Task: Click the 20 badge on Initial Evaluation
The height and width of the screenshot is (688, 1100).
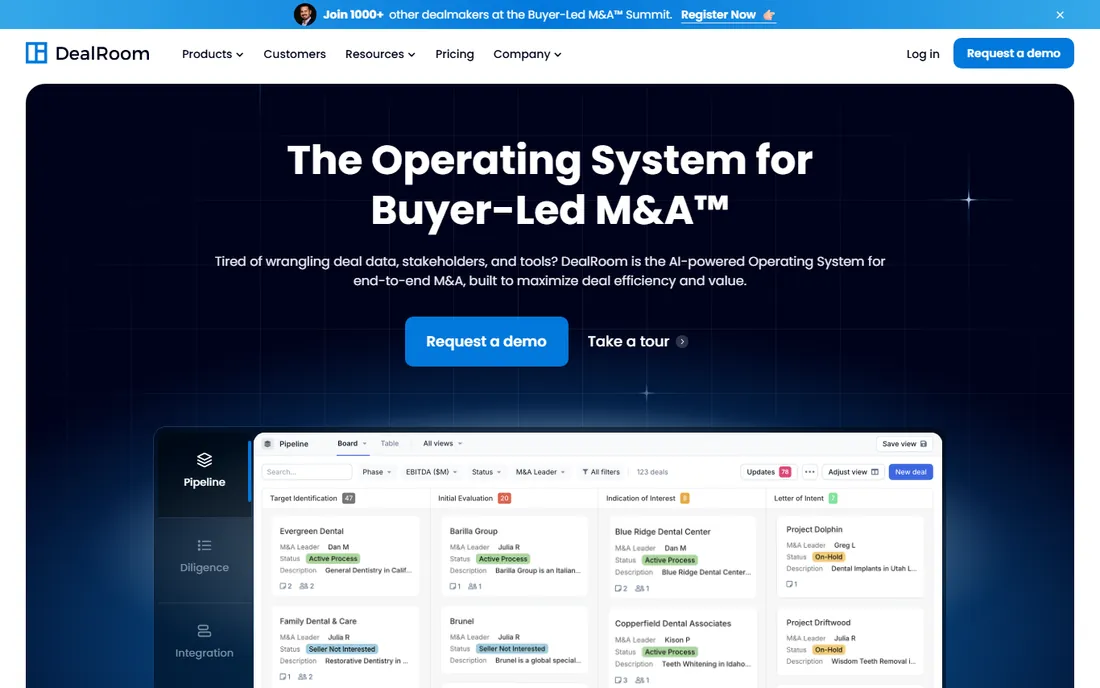Action: coord(504,499)
